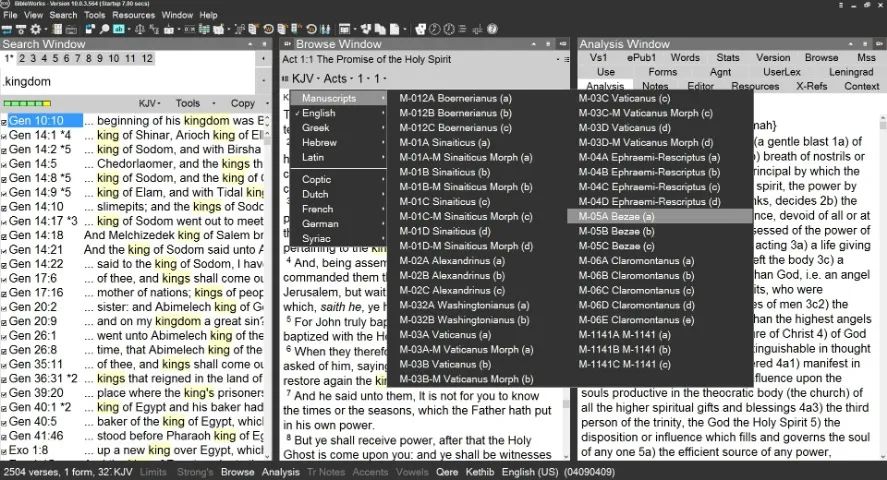Click Analysis button in status bar
The height and width of the screenshot is (480, 887).
281,472
